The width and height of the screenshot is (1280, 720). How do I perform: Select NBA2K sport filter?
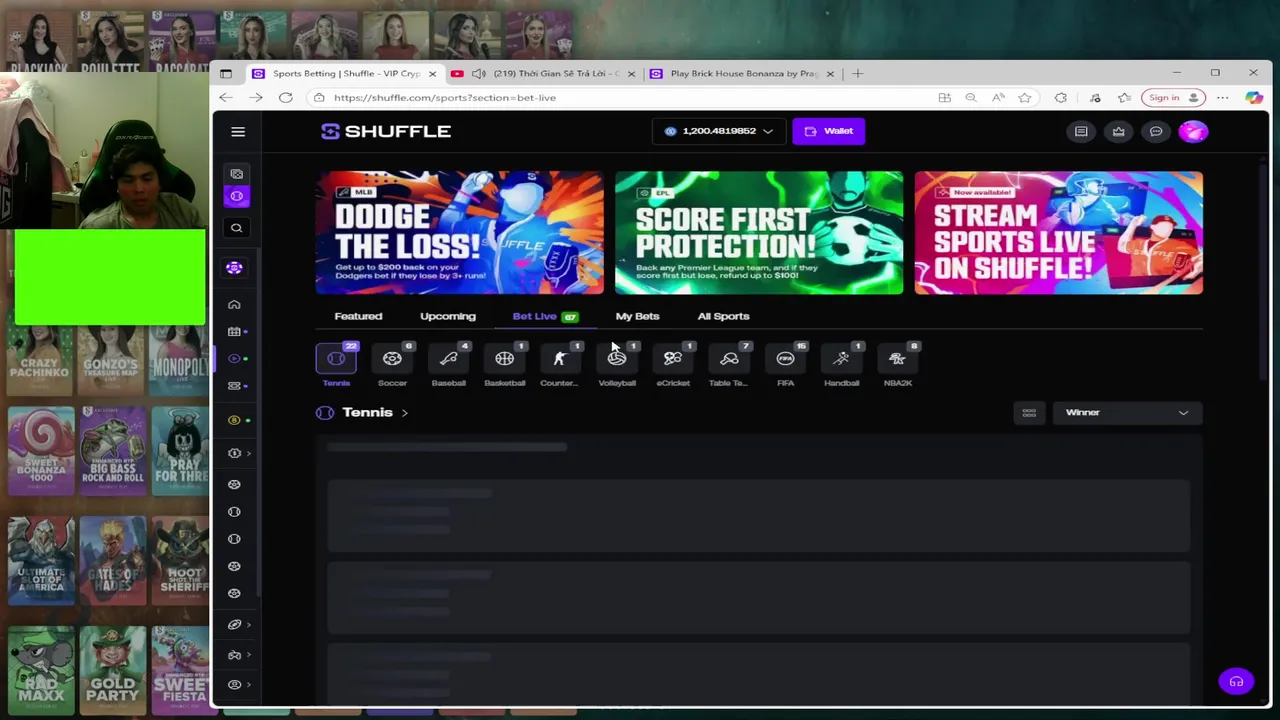point(898,366)
